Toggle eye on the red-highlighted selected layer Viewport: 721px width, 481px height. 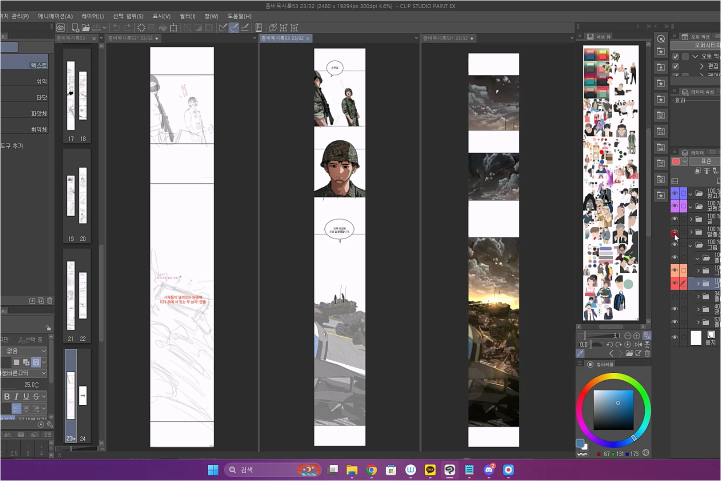(675, 283)
